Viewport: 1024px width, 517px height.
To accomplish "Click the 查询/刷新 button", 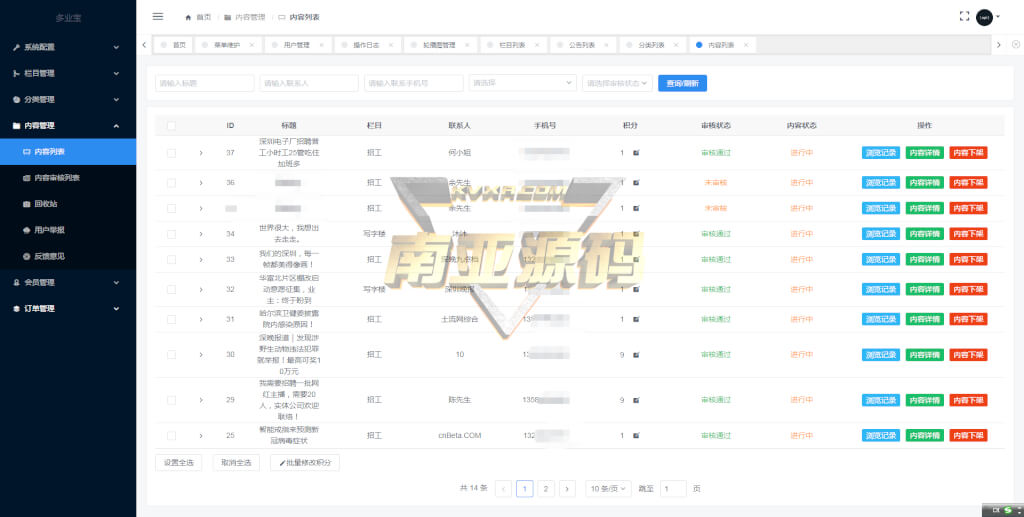I will pos(682,84).
